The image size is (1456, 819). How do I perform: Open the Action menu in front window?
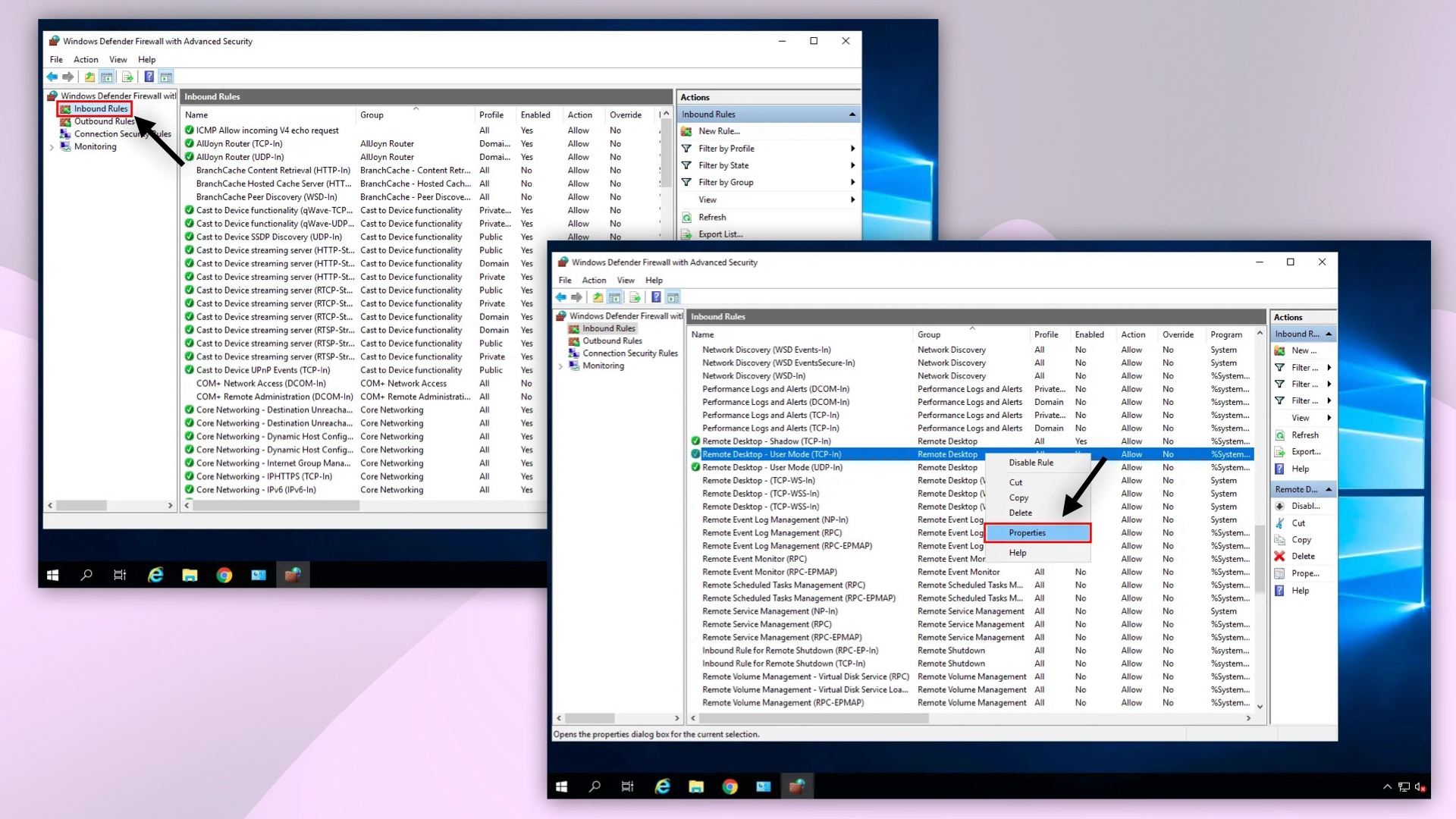pos(593,281)
